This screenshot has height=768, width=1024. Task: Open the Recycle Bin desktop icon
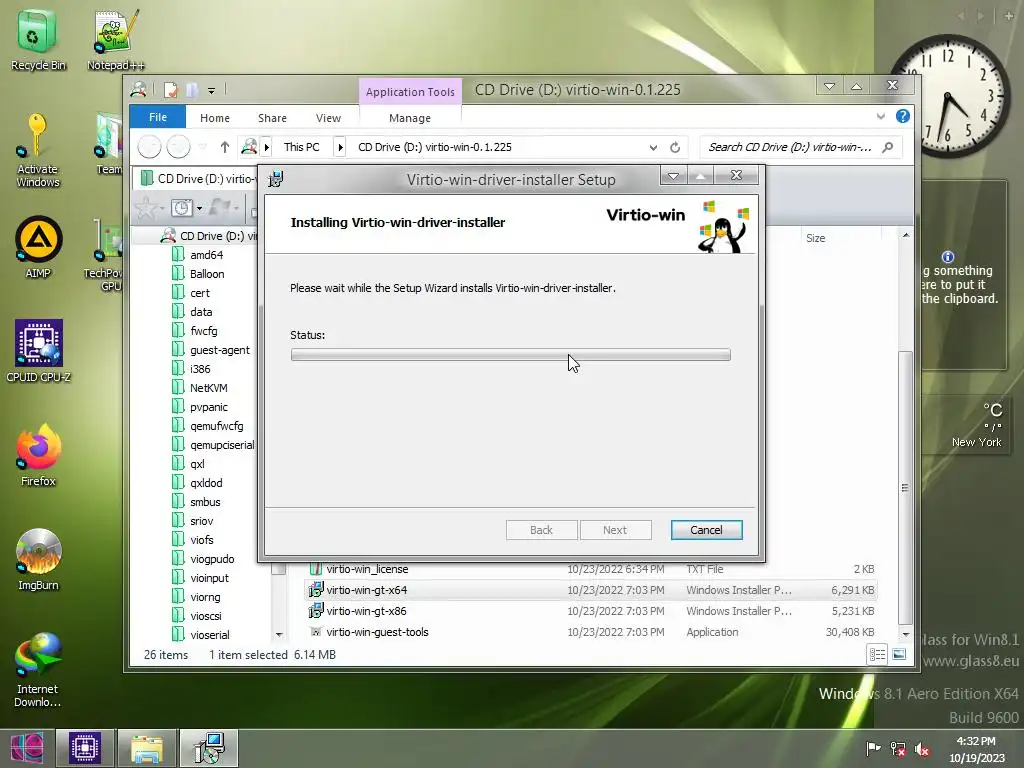coord(37,39)
